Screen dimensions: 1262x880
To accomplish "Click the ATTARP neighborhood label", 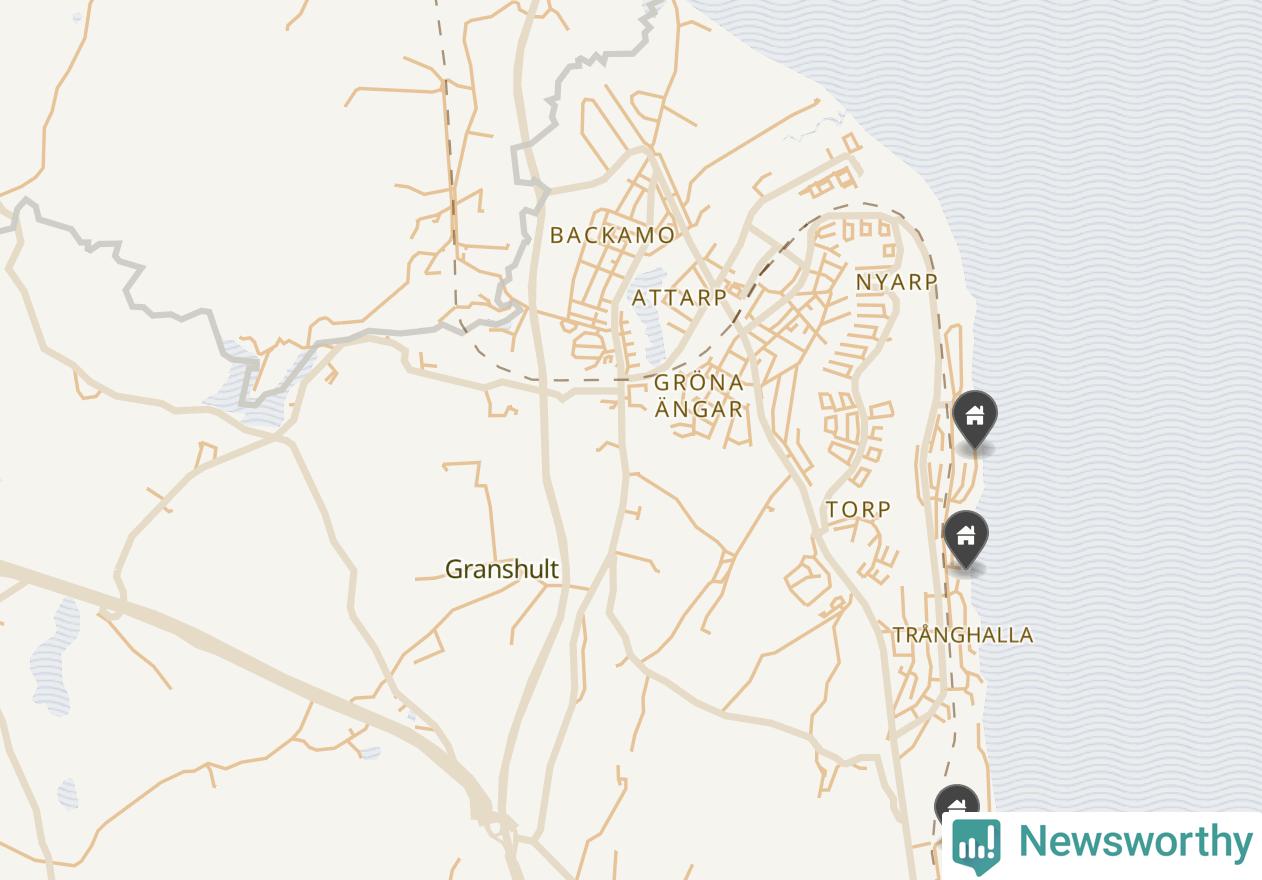I will tap(680, 297).
